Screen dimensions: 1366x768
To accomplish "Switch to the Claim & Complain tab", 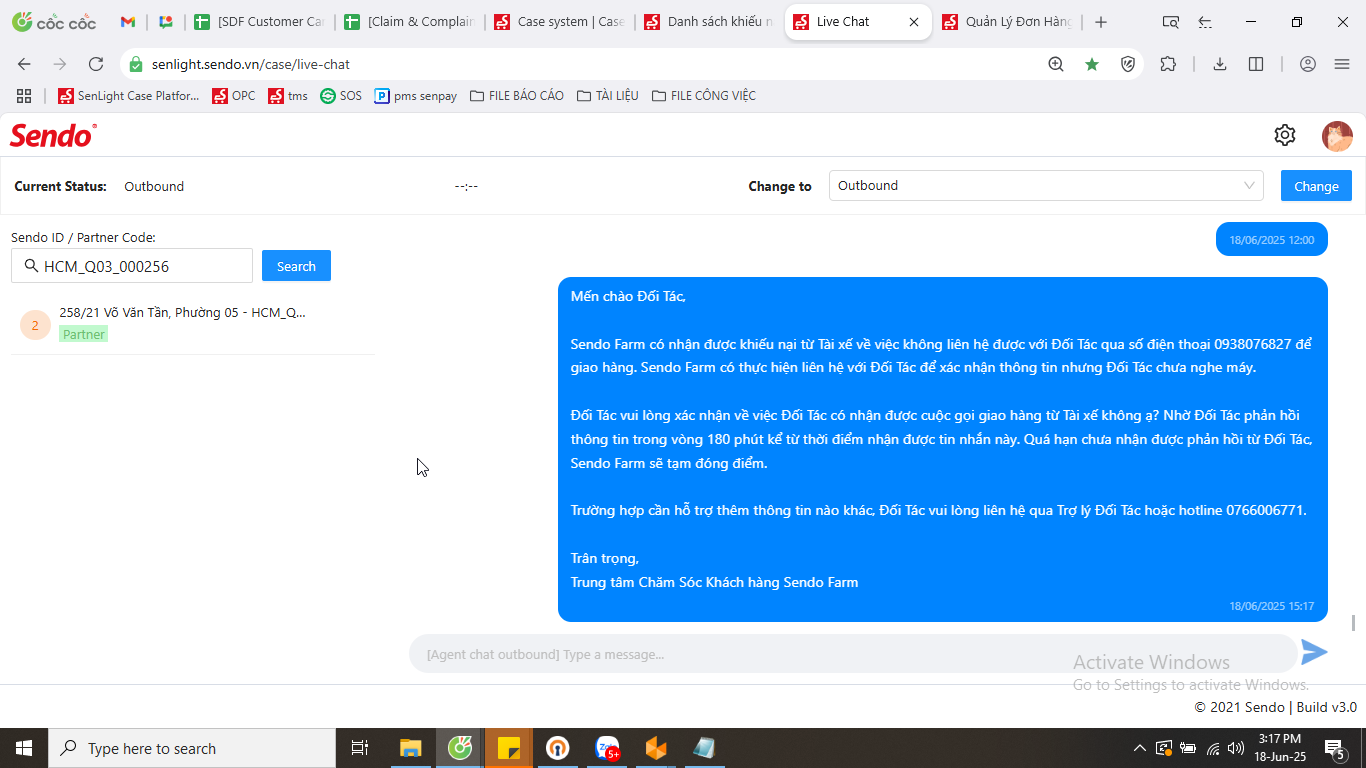I will (410, 22).
